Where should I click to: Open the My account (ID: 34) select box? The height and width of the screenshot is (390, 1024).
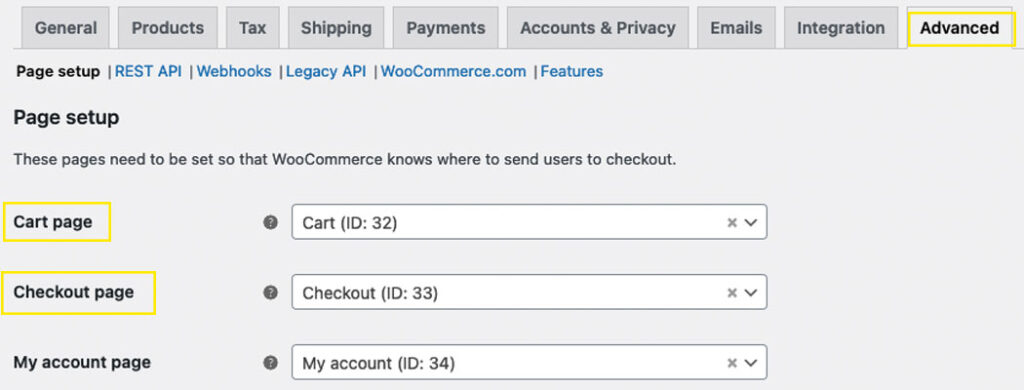(529, 362)
